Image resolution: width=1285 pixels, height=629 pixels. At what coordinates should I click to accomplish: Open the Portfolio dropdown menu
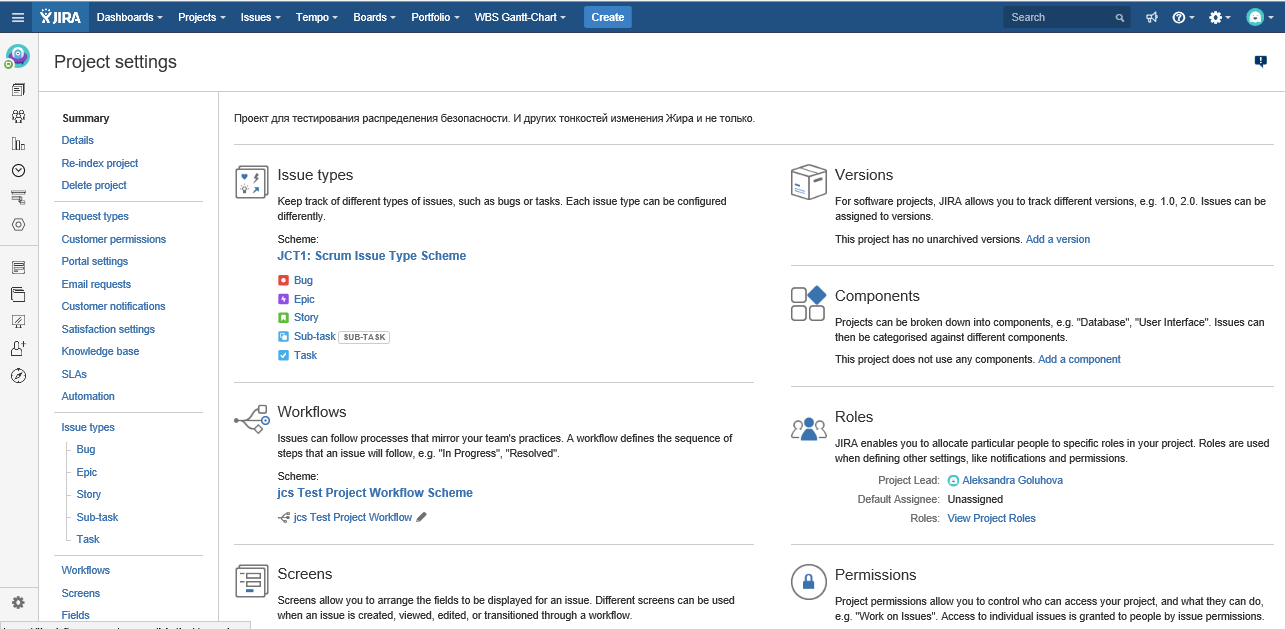[x=435, y=17]
